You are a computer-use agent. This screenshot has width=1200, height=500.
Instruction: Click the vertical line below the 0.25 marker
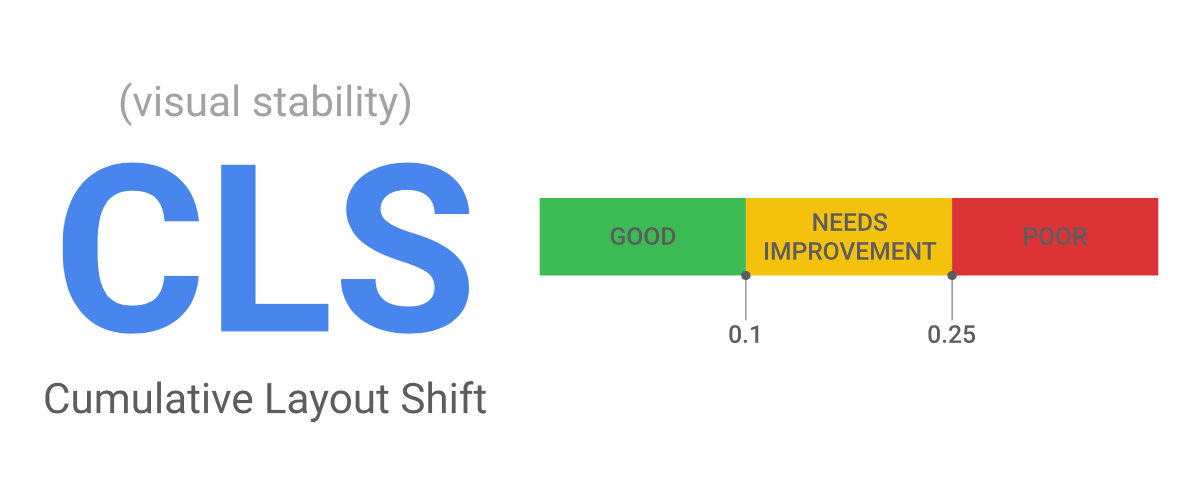pos(952,297)
